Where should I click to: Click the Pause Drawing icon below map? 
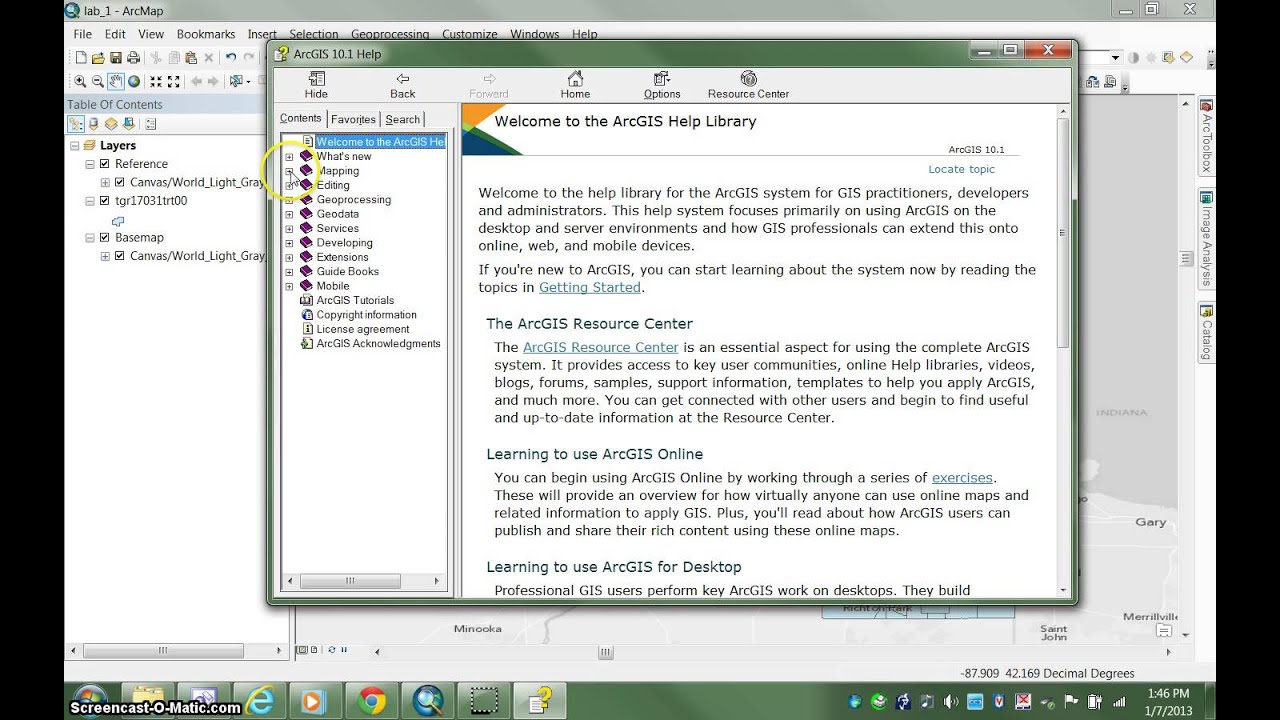[x=343, y=651]
